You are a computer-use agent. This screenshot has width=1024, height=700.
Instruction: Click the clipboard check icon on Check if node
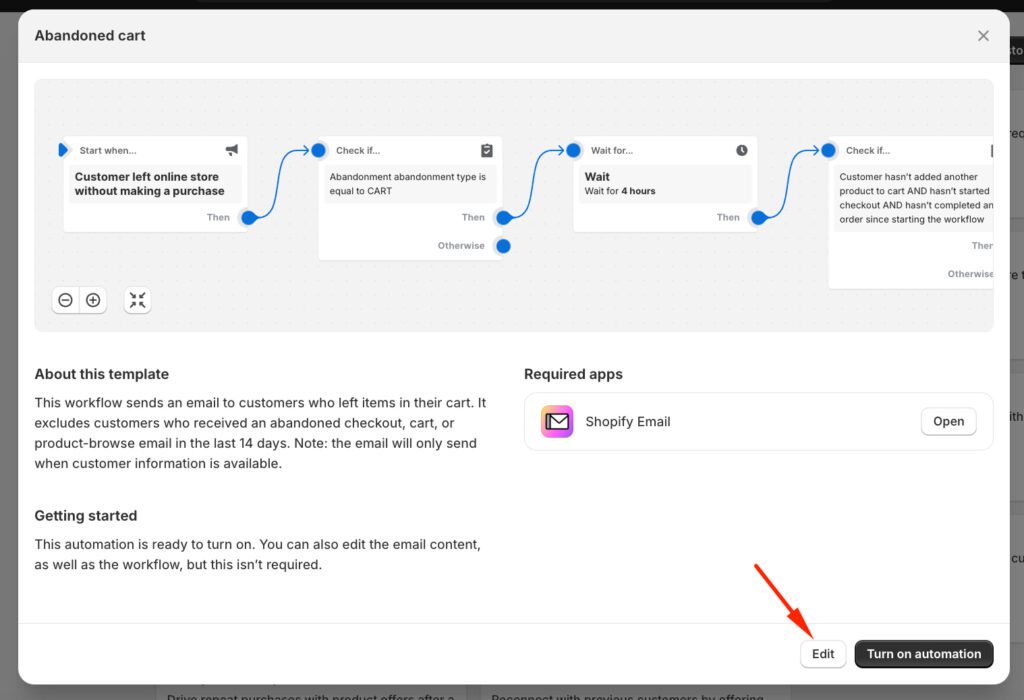pos(487,150)
